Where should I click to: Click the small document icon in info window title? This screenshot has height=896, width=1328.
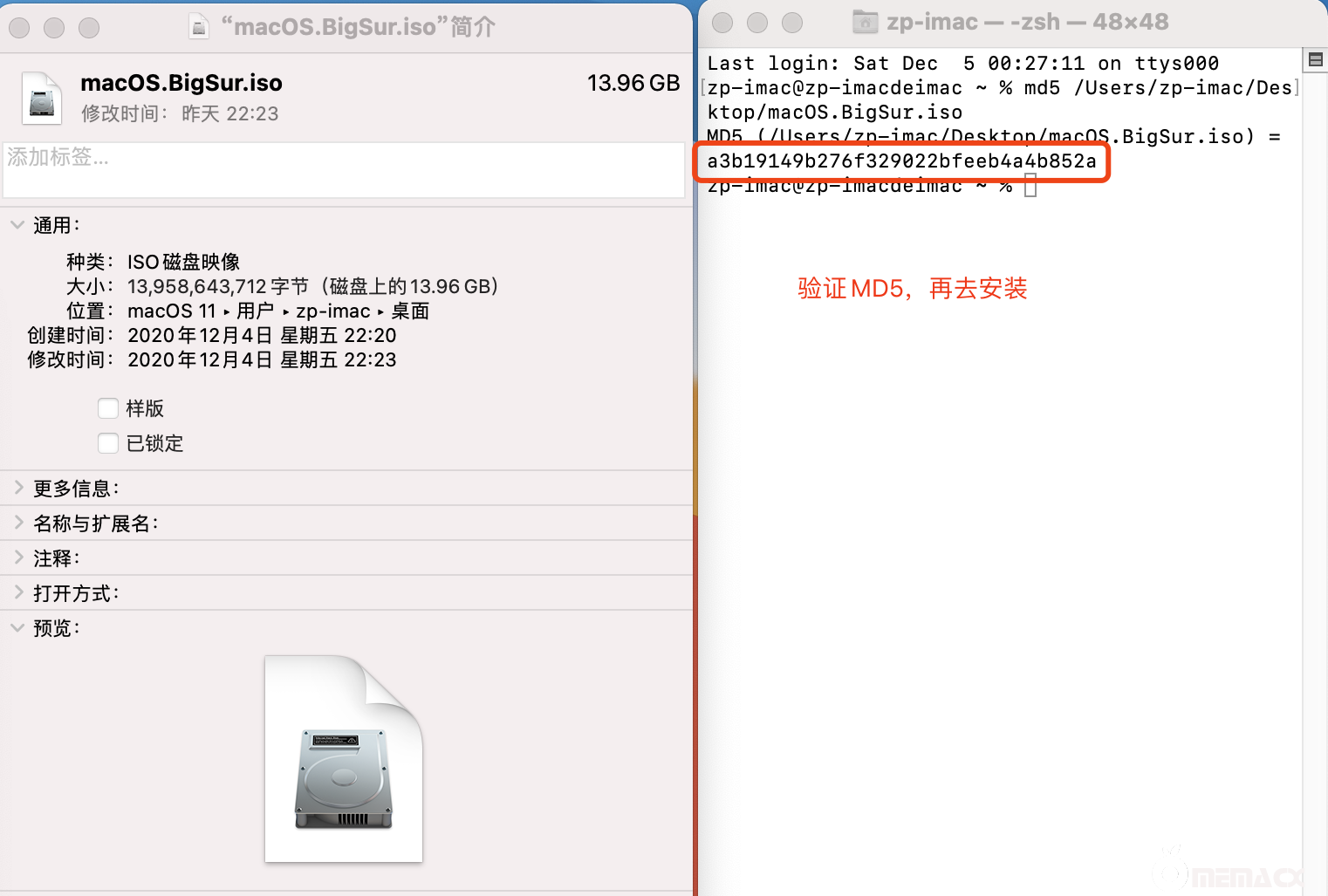199,27
